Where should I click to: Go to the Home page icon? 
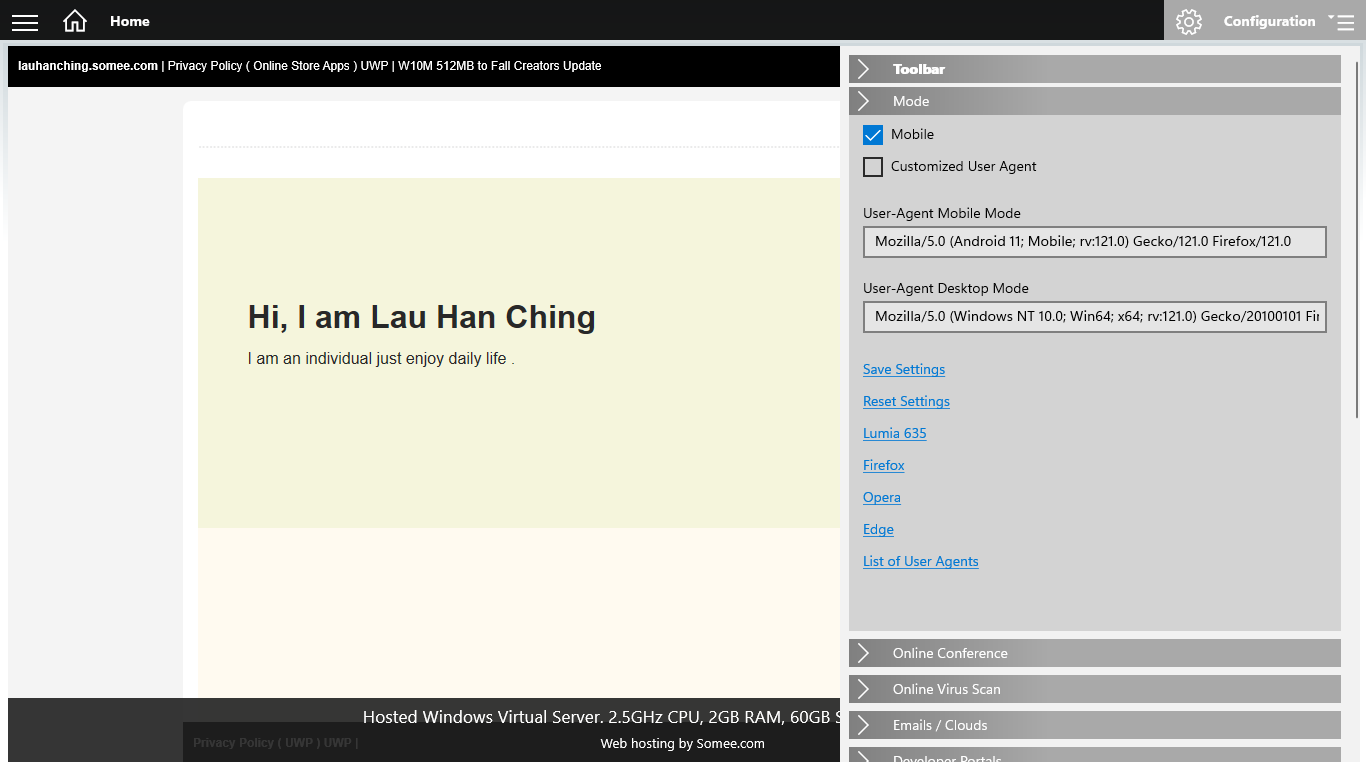point(75,21)
